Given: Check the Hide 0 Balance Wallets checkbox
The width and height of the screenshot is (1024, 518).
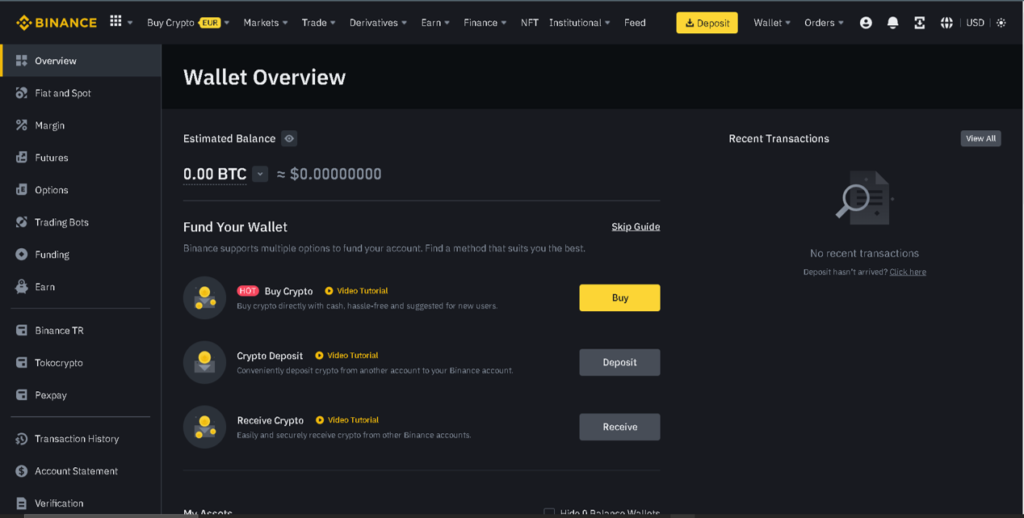Looking at the screenshot, I should tap(549, 513).
